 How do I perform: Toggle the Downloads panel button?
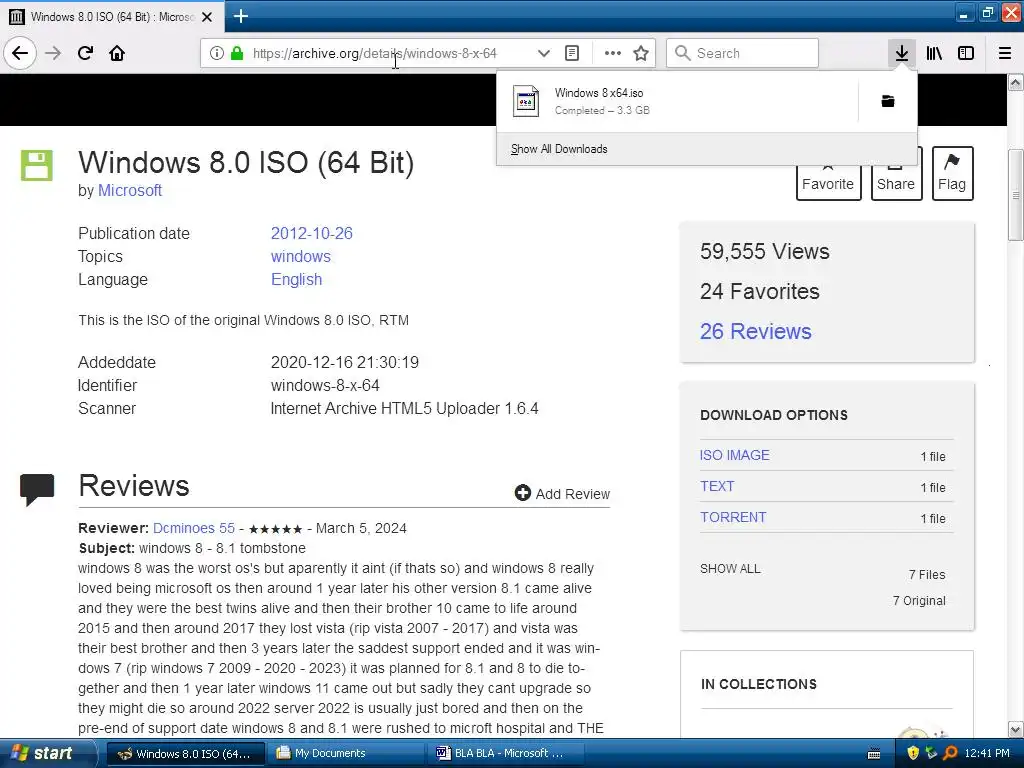coord(902,53)
